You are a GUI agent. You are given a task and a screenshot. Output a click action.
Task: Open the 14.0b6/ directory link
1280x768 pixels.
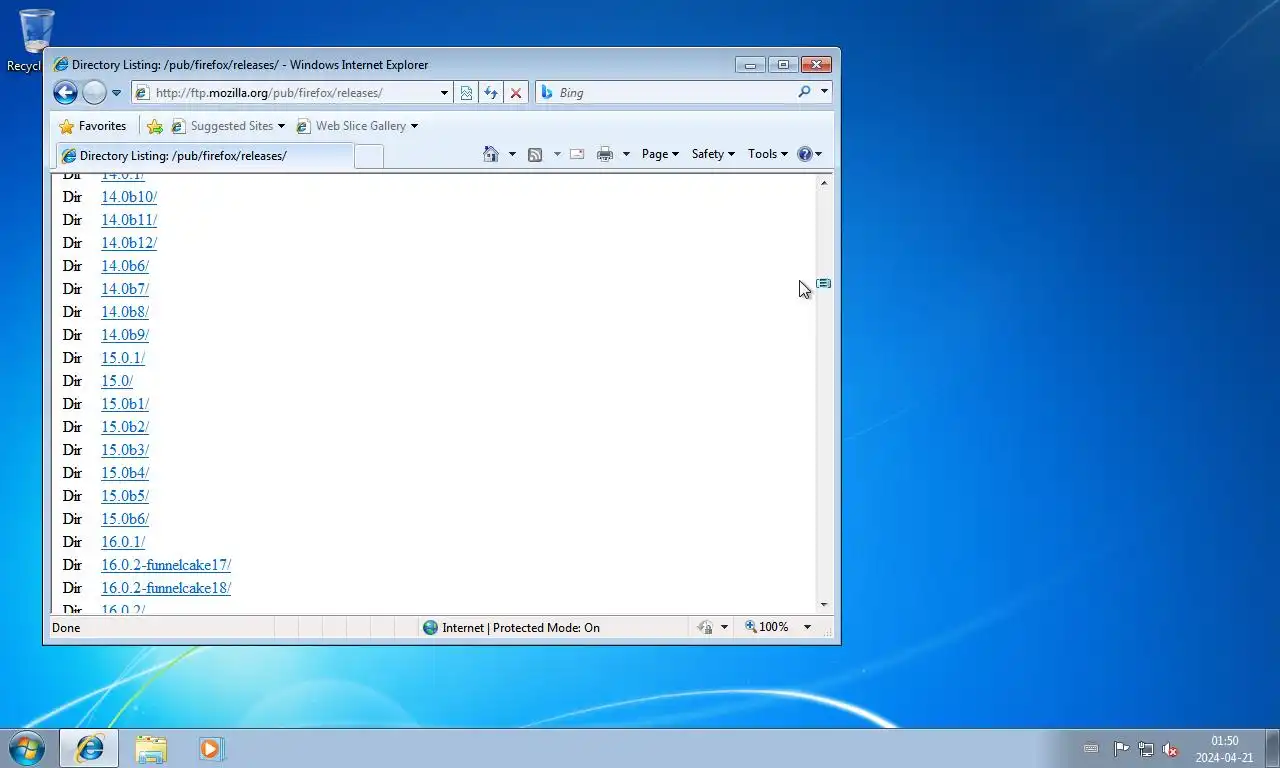click(125, 266)
